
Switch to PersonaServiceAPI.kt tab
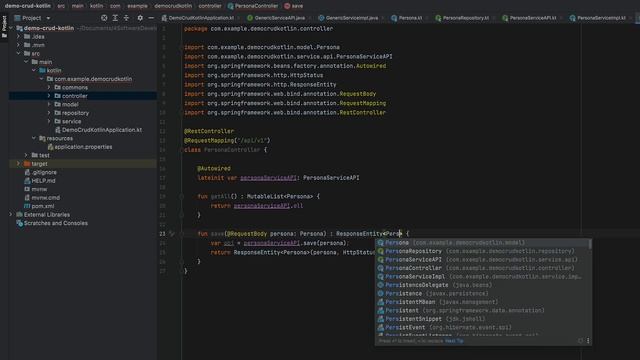pyautogui.click(x=529, y=18)
